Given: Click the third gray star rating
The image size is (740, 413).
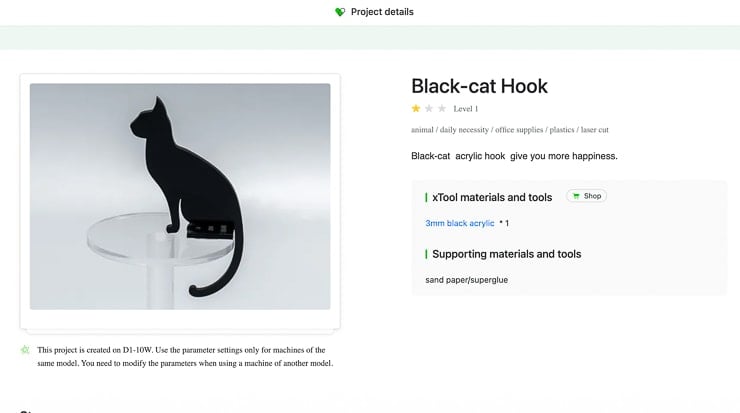Looking at the screenshot, I should pyautogui.click(x=442, y=109).
